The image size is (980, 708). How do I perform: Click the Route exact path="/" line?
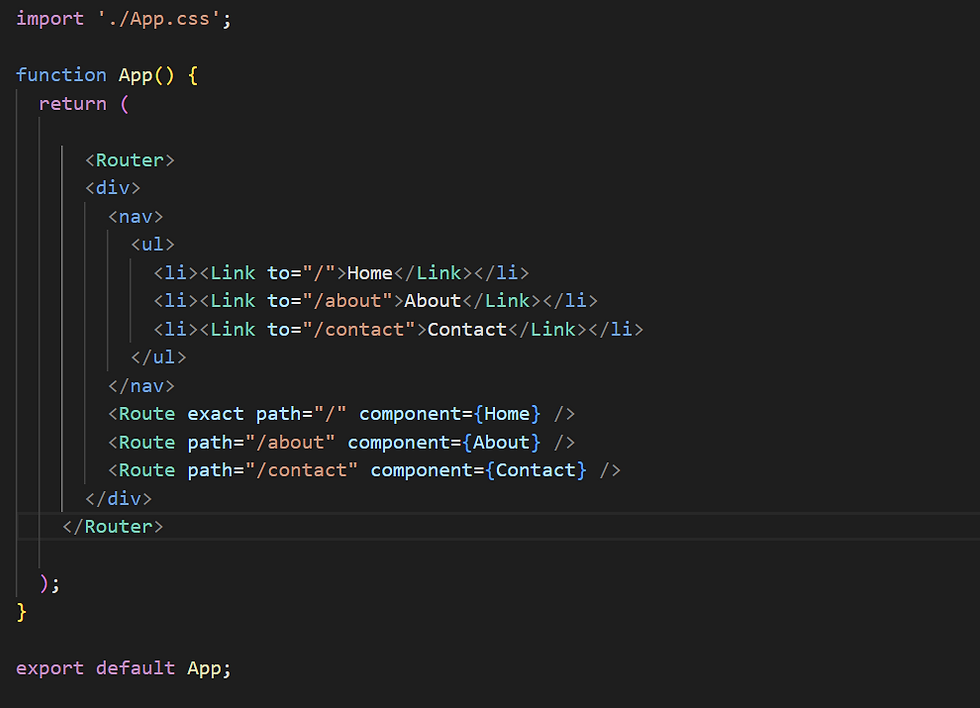click(341, 414)
